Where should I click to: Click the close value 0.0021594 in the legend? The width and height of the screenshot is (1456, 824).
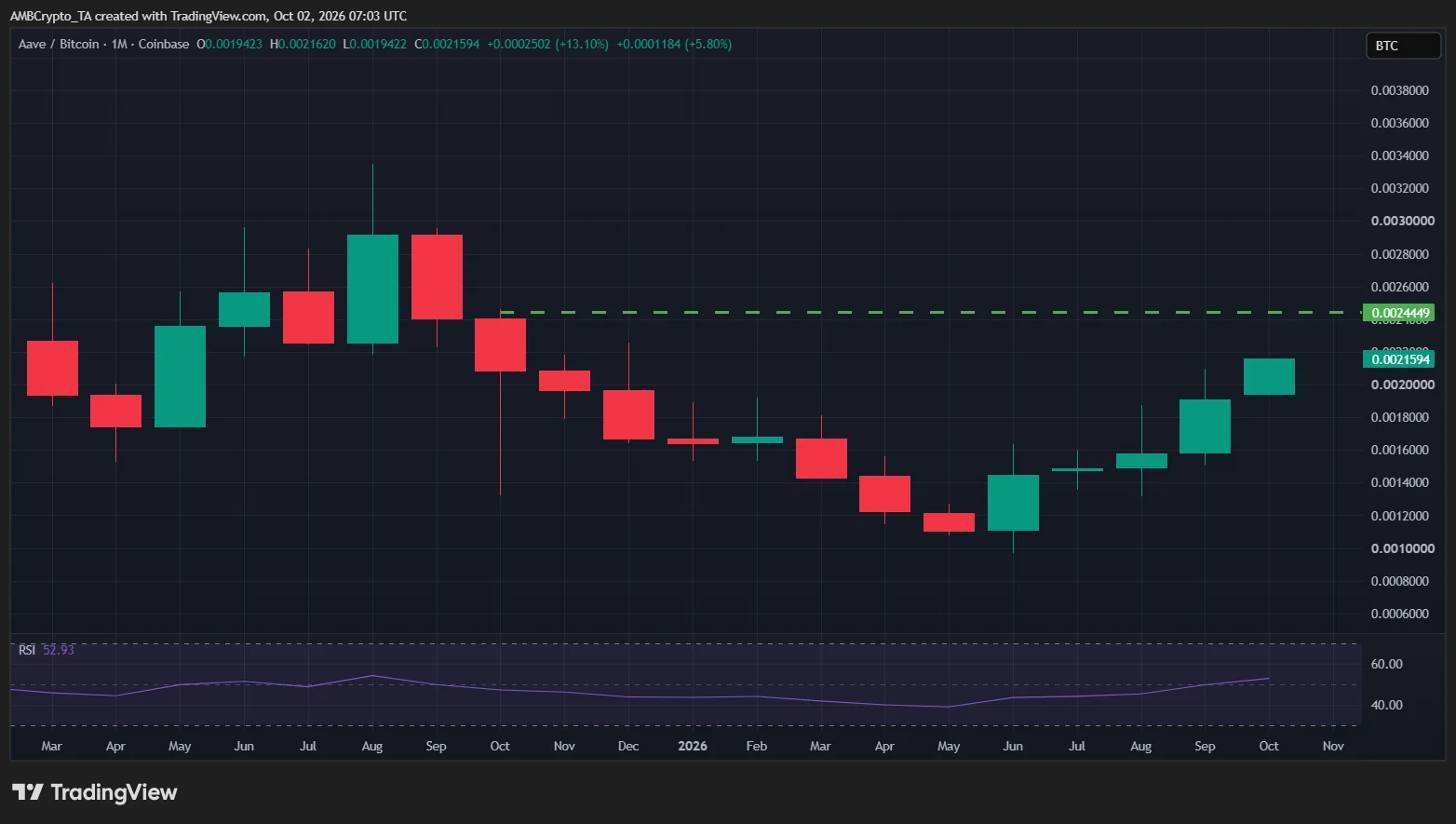click(x=451, y=44)
